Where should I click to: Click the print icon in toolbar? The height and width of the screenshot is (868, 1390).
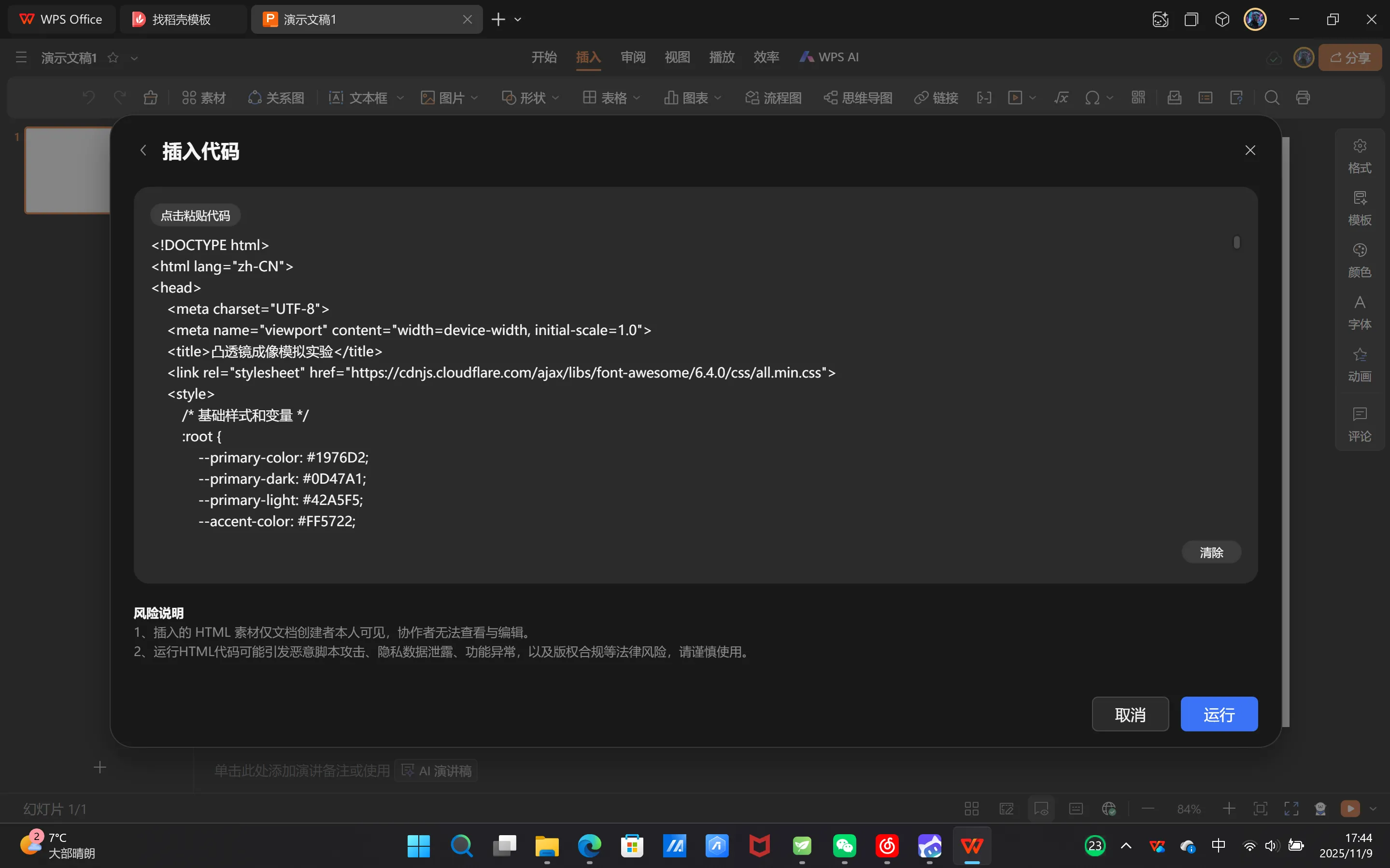(x=1302, y=98)
